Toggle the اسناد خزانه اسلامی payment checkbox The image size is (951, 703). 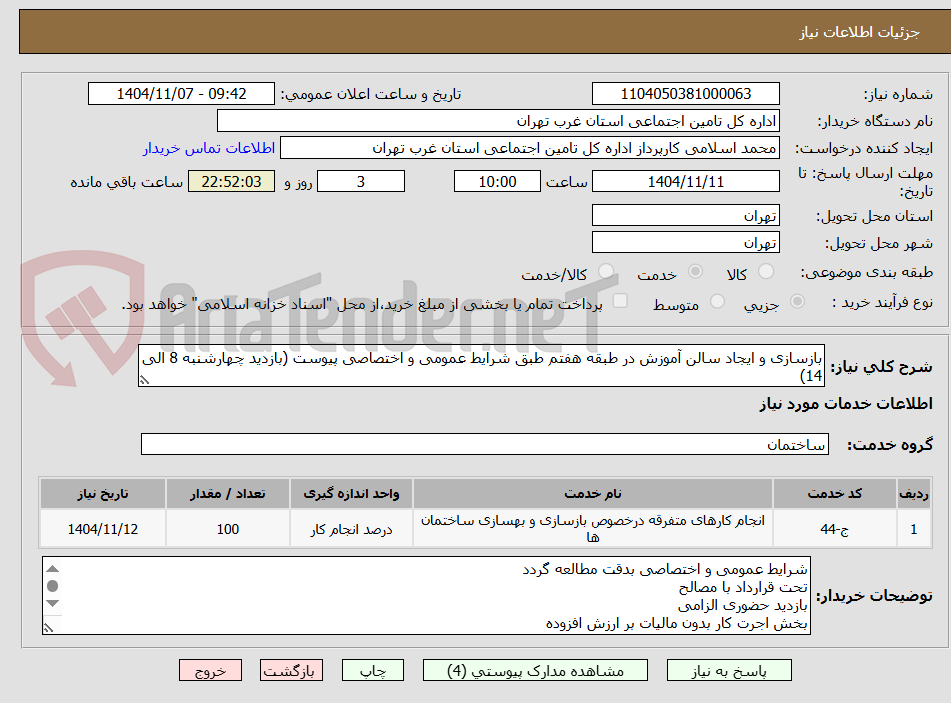[x=620, y=301]
